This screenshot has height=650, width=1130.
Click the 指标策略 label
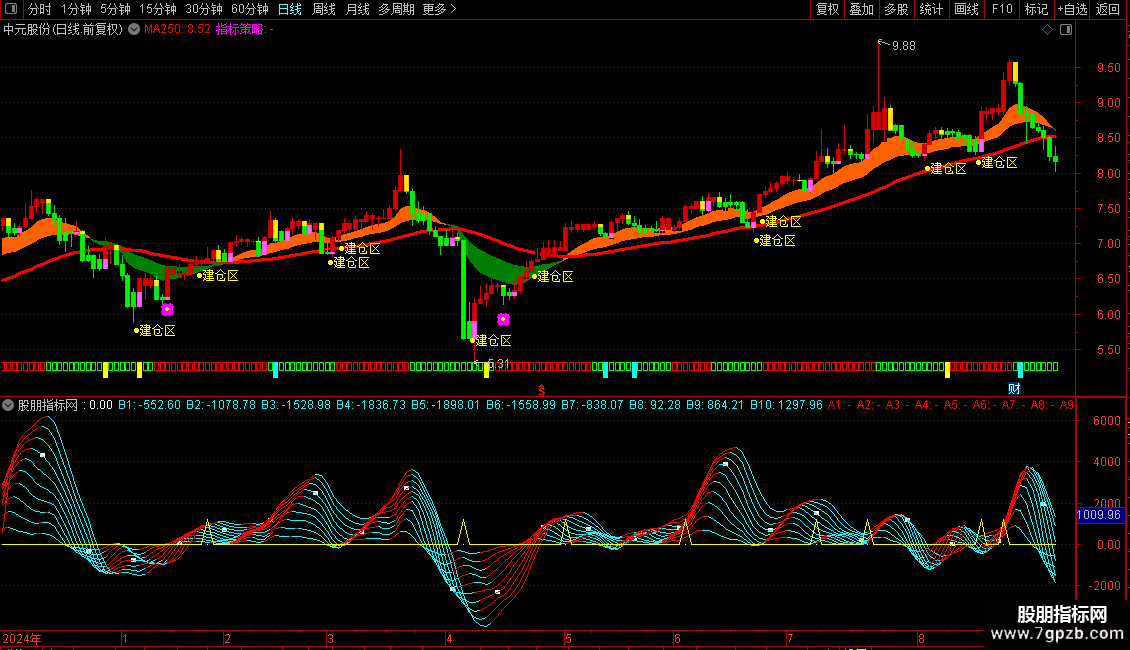244,30
